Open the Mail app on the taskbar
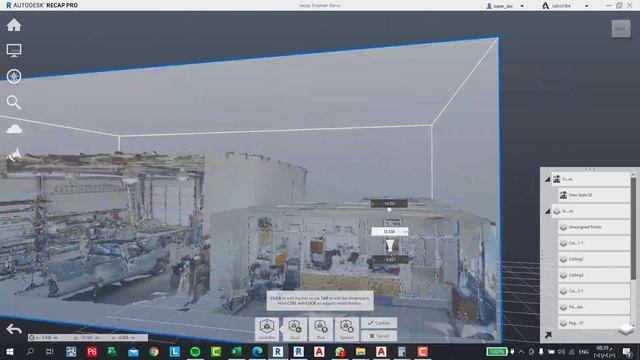Image resolution: width=640 pixels, height=360 pixels. [133, 351]
